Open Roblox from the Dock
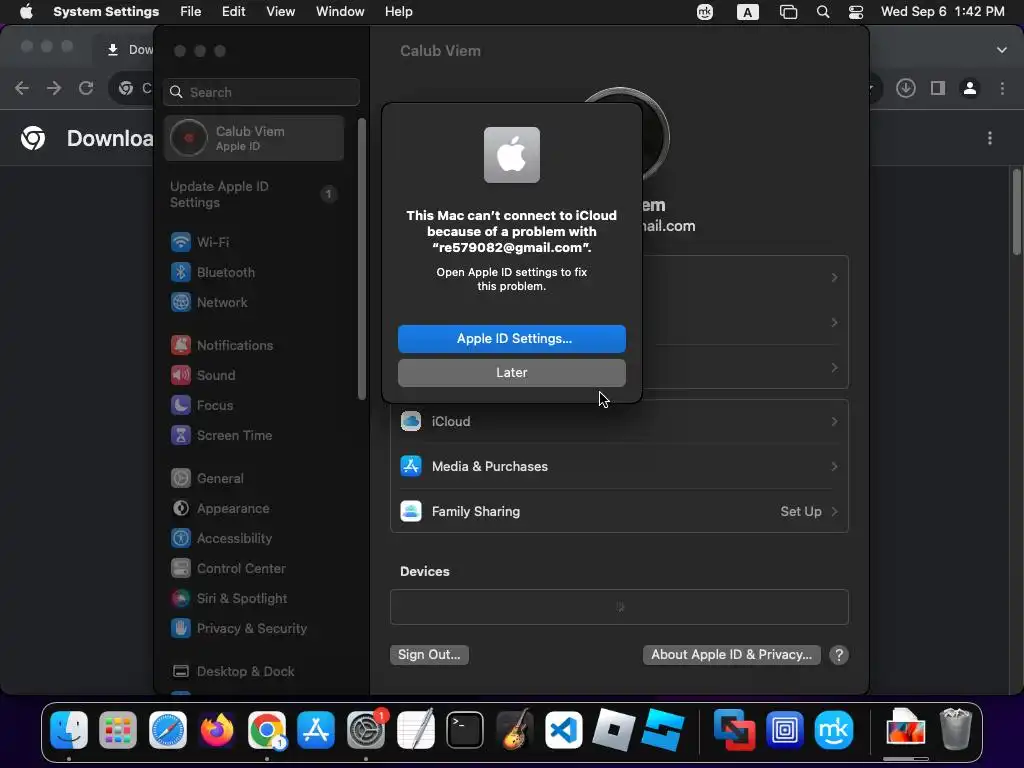The width and height of the screenshot is (1024, 768). click(x=613, y=730)
